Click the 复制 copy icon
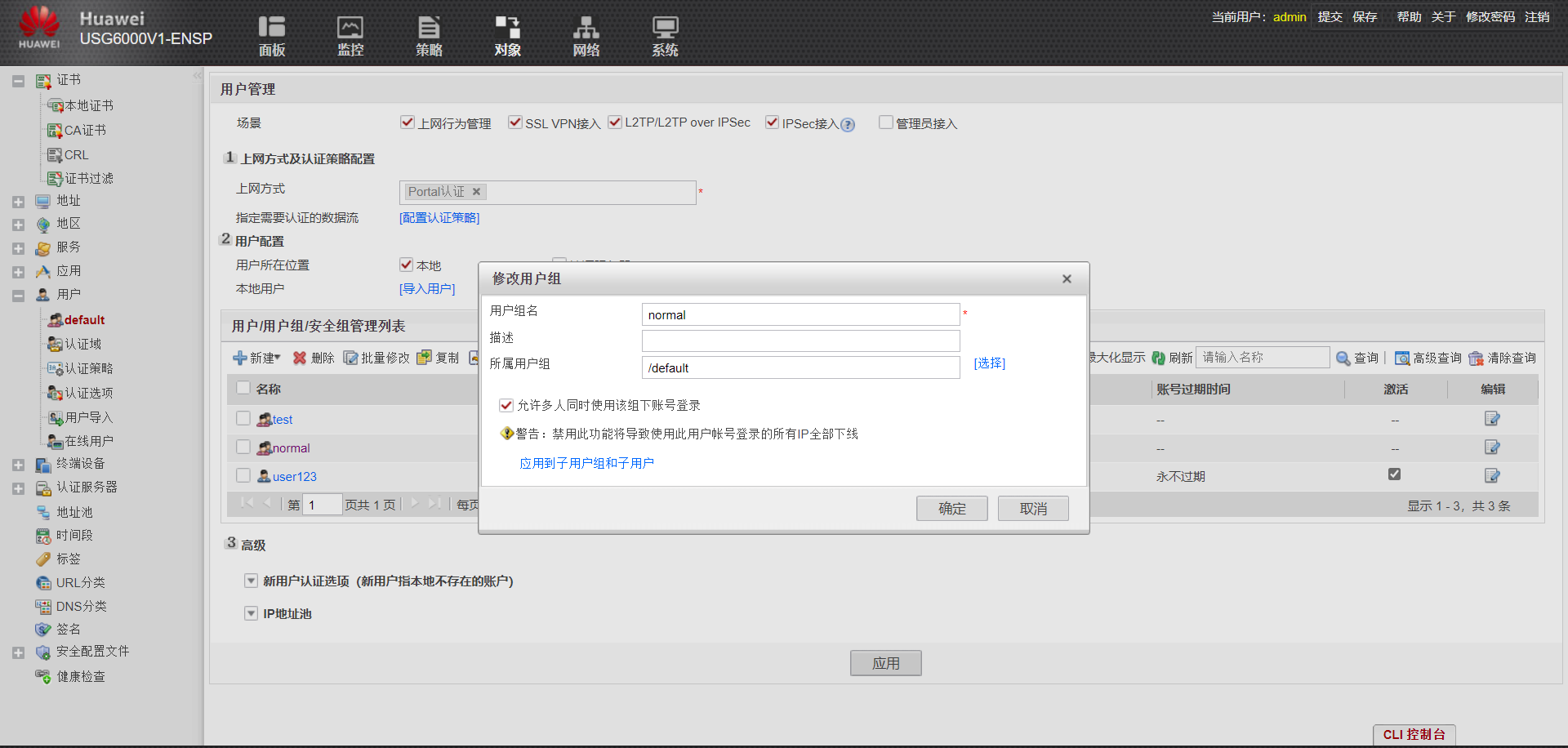 pyautogui.click(x=424, y=358)
